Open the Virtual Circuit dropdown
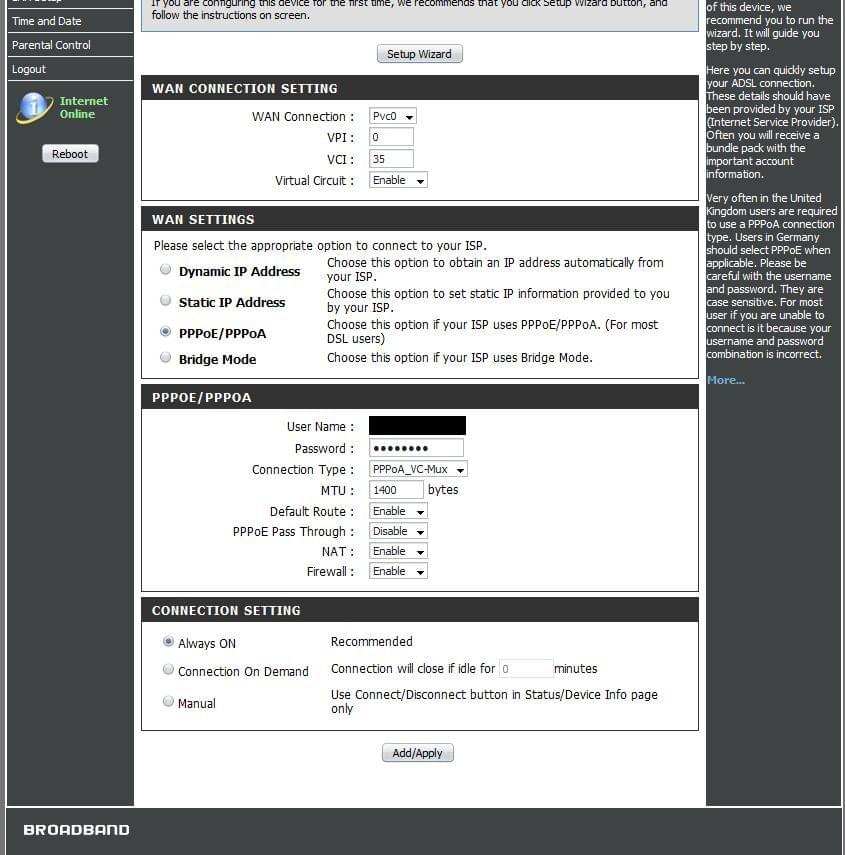 point(398,180)
